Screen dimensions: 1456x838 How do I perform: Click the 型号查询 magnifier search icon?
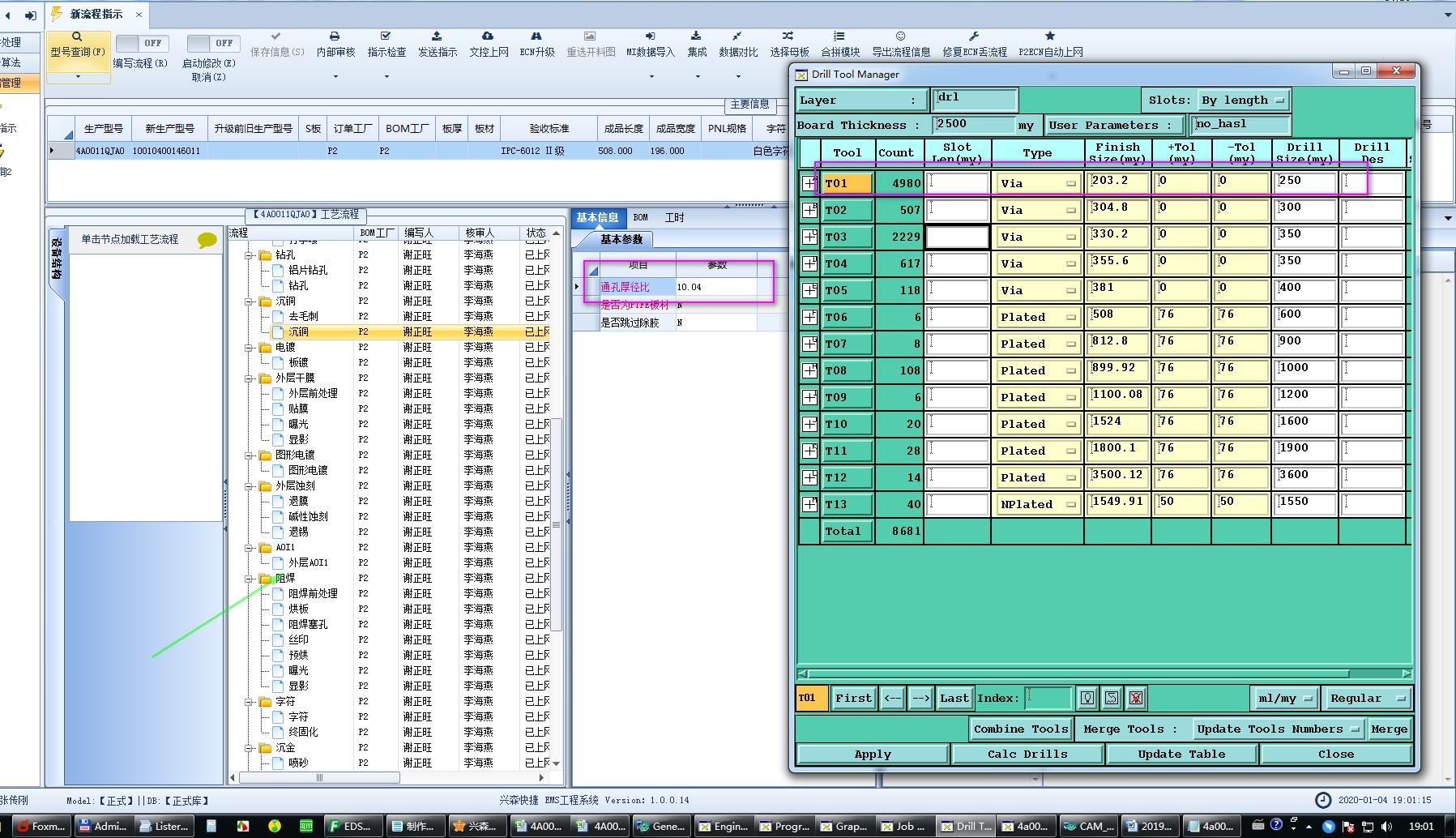tap(77, 36)
